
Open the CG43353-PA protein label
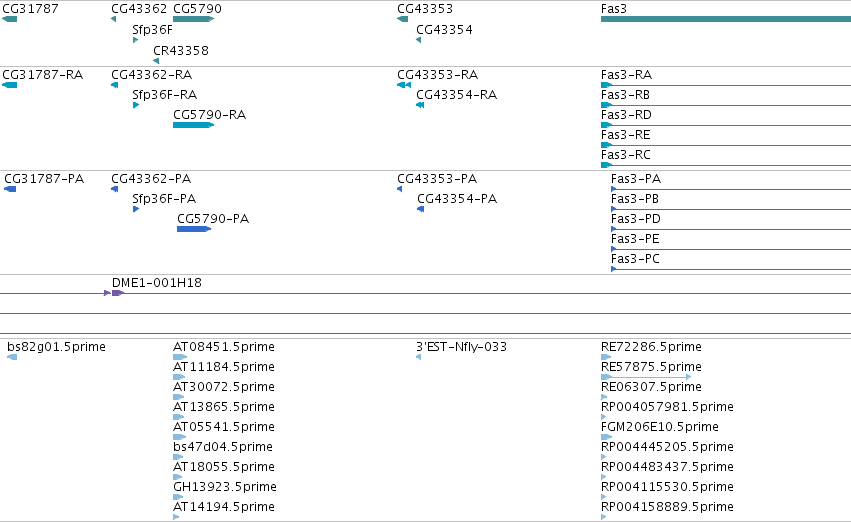pyautogui.click(x=437, y=179)
